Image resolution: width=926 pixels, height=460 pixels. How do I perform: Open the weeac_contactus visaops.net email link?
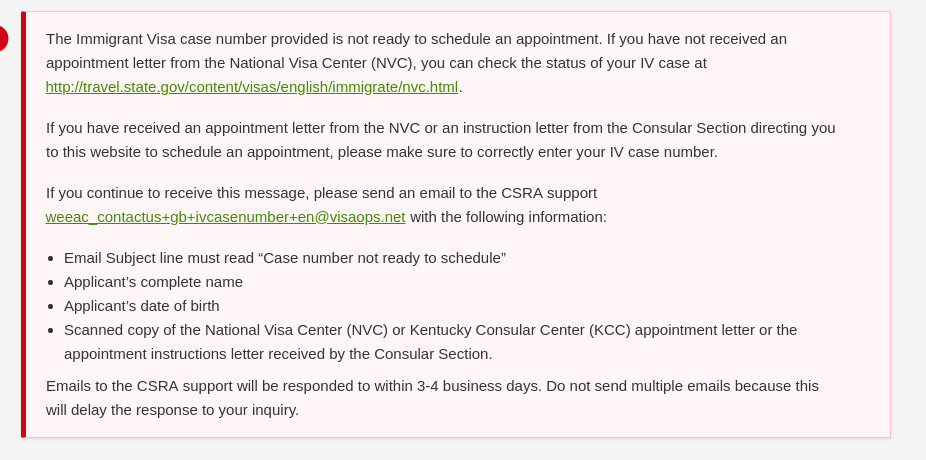coord(226,217)
